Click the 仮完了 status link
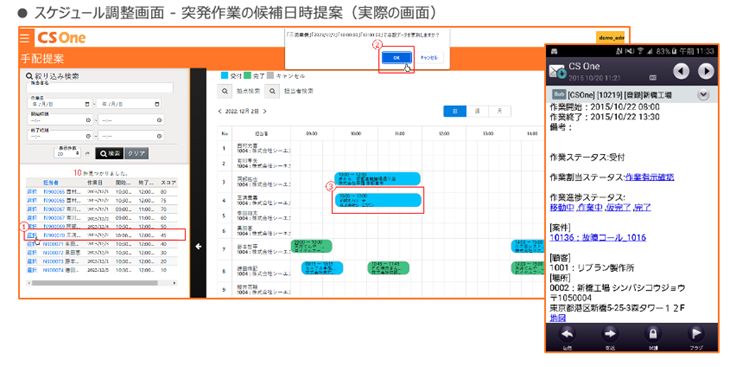The width and height of the screenshot is (736, 367). 618,207
